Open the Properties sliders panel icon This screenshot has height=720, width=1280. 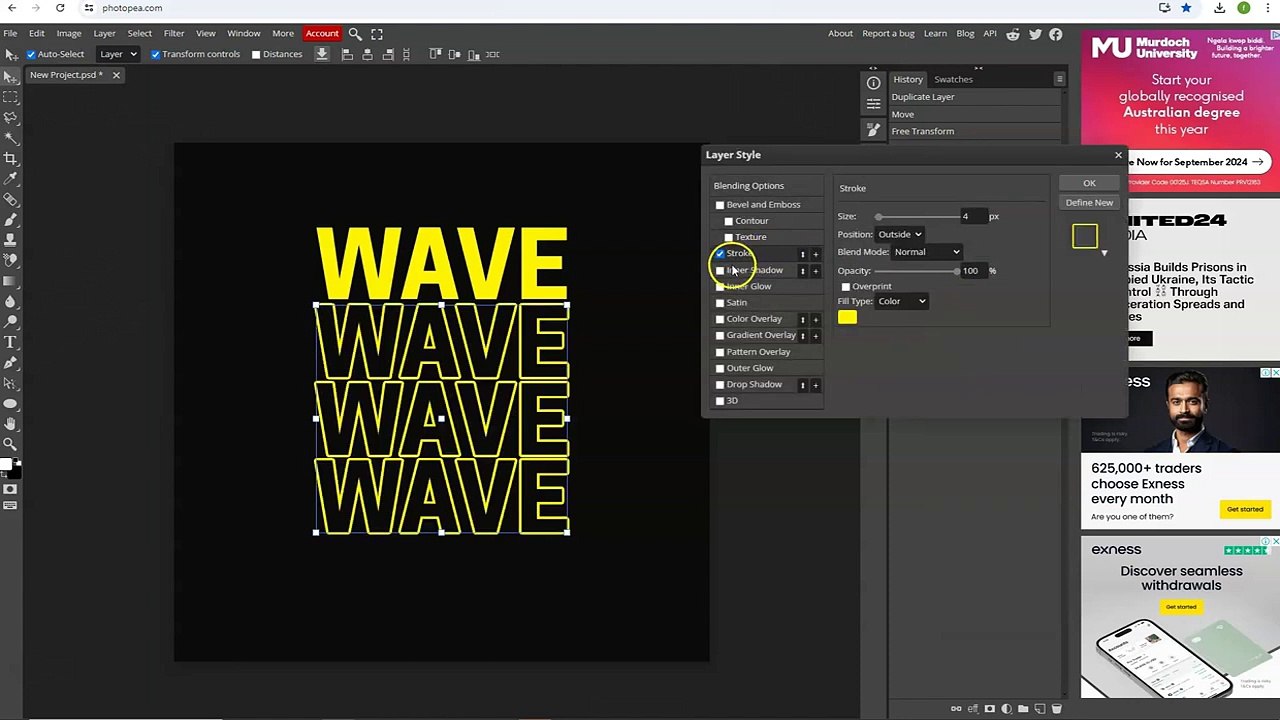coord(873,103)
